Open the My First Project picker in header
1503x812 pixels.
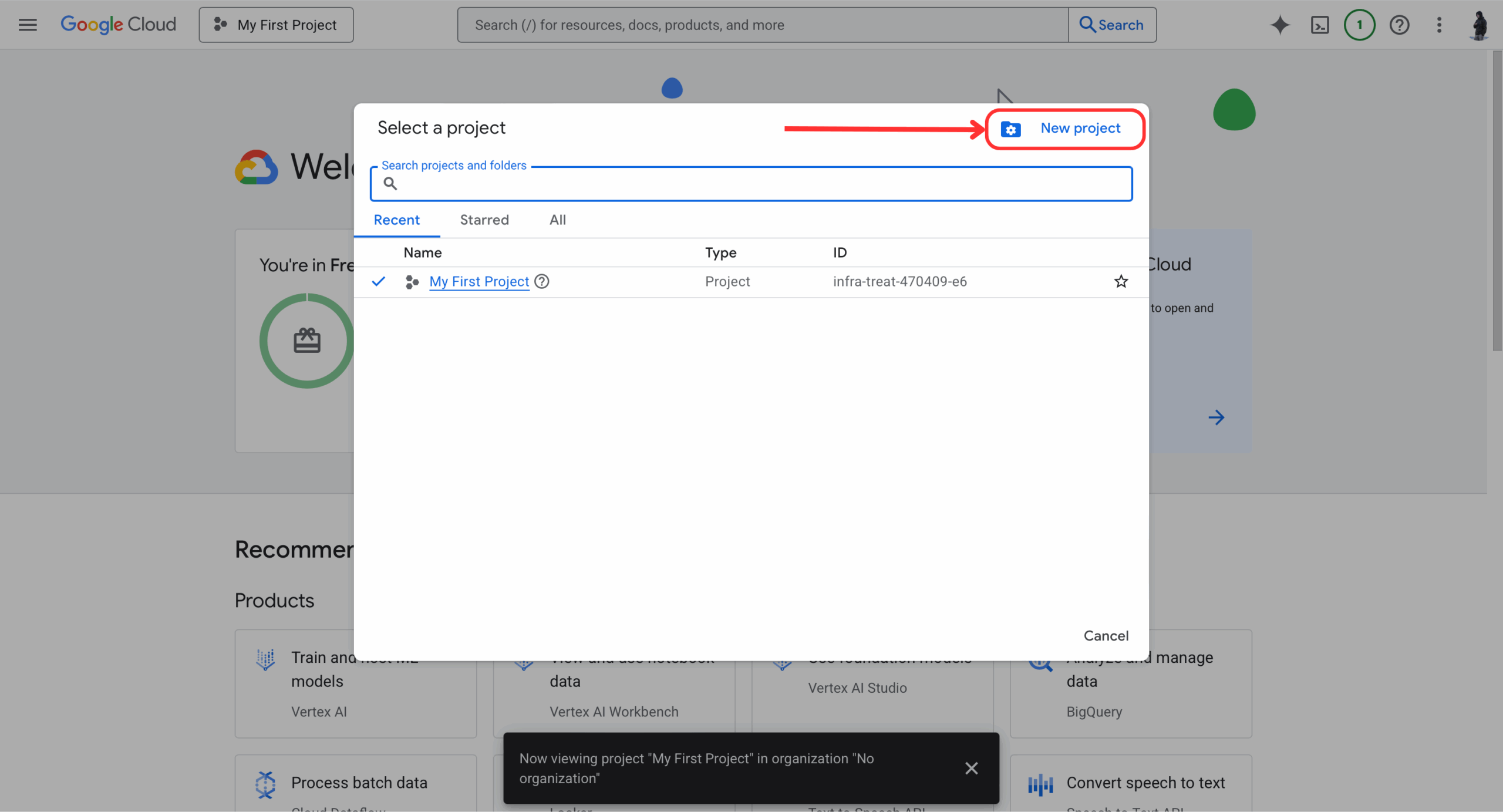point(276,25)
